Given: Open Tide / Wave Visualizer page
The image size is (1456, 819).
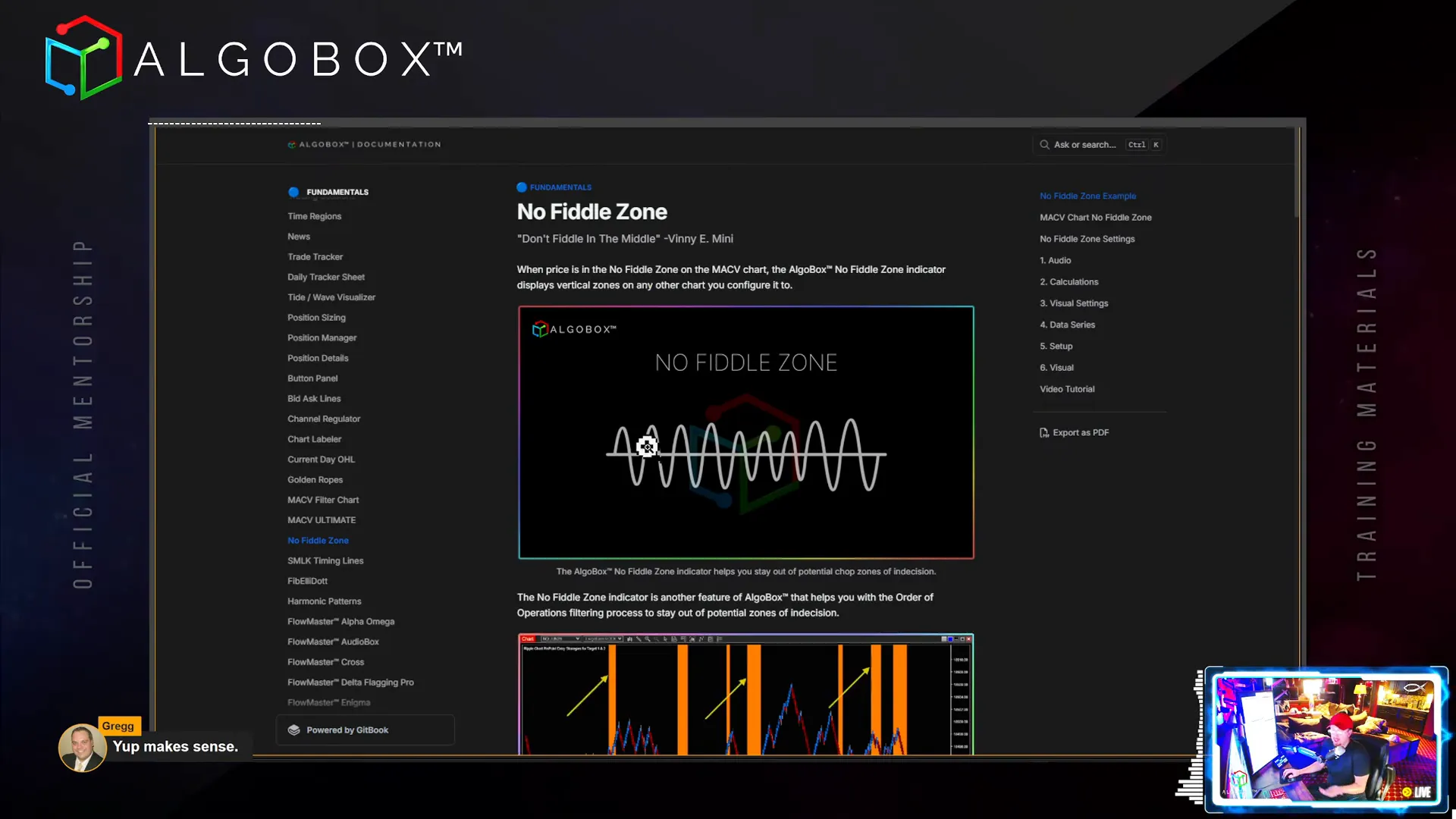Looking at the screenshot, I should tap(331, 297).
